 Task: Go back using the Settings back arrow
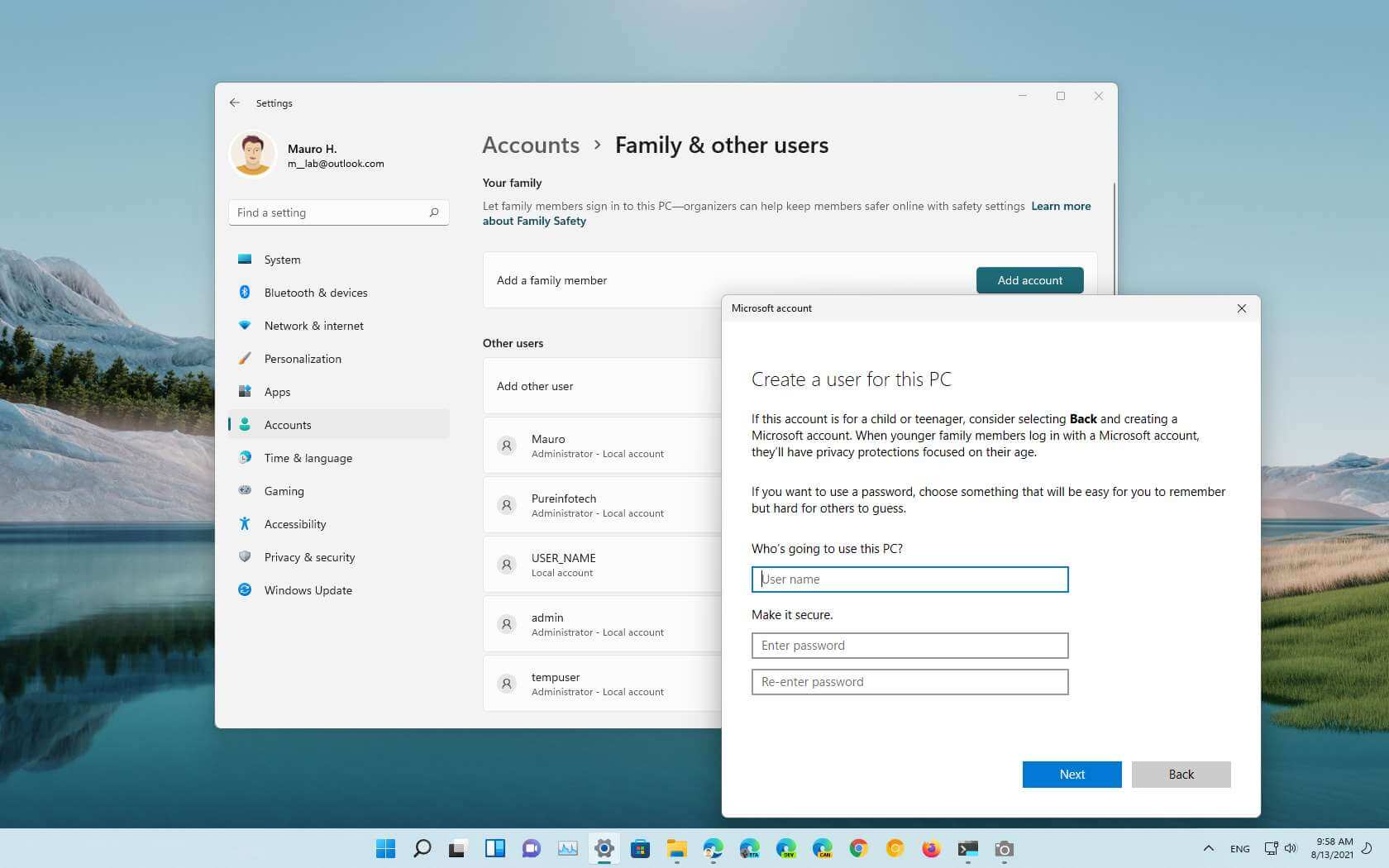coord(235,103)
